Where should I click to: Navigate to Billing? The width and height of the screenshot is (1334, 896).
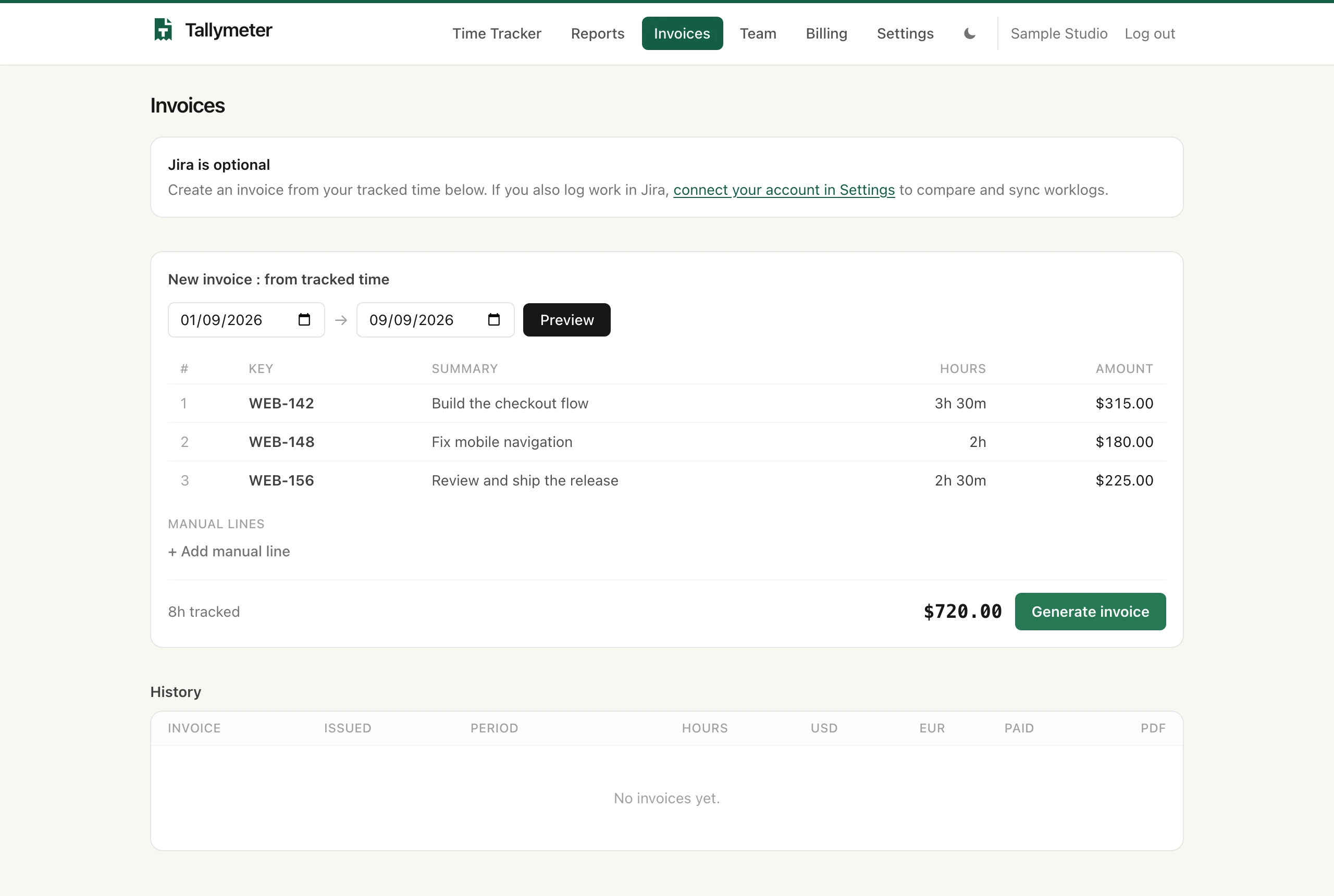coord(826,34)
